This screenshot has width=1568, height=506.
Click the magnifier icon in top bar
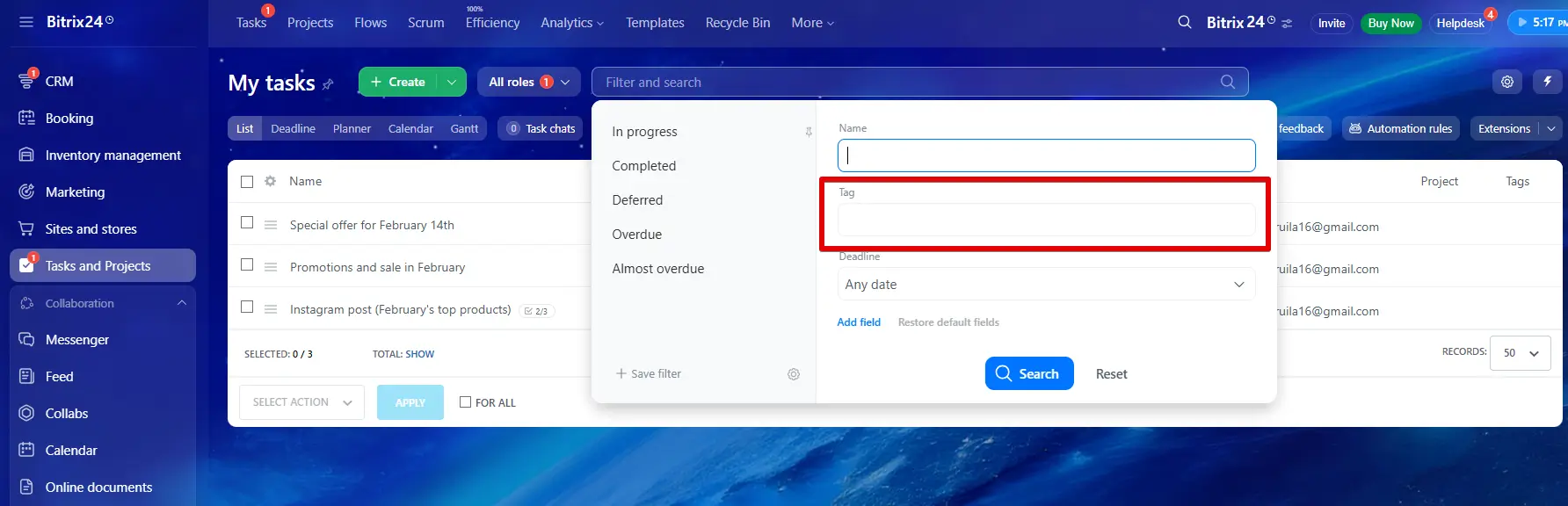[1185, 22]
